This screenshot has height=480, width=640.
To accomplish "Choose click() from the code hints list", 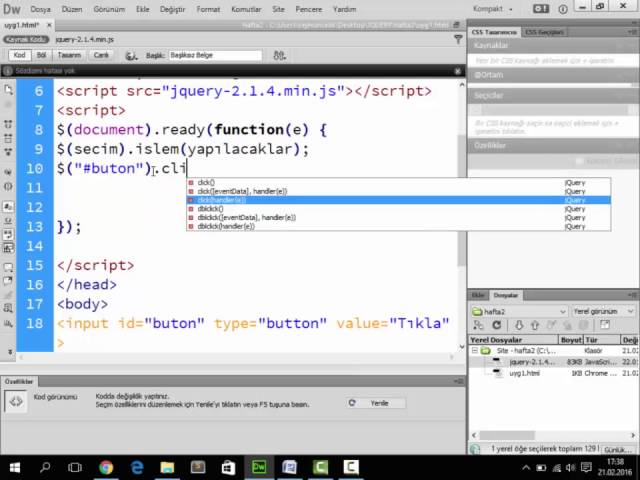I will pyautogui.click(x=398, y=182).
